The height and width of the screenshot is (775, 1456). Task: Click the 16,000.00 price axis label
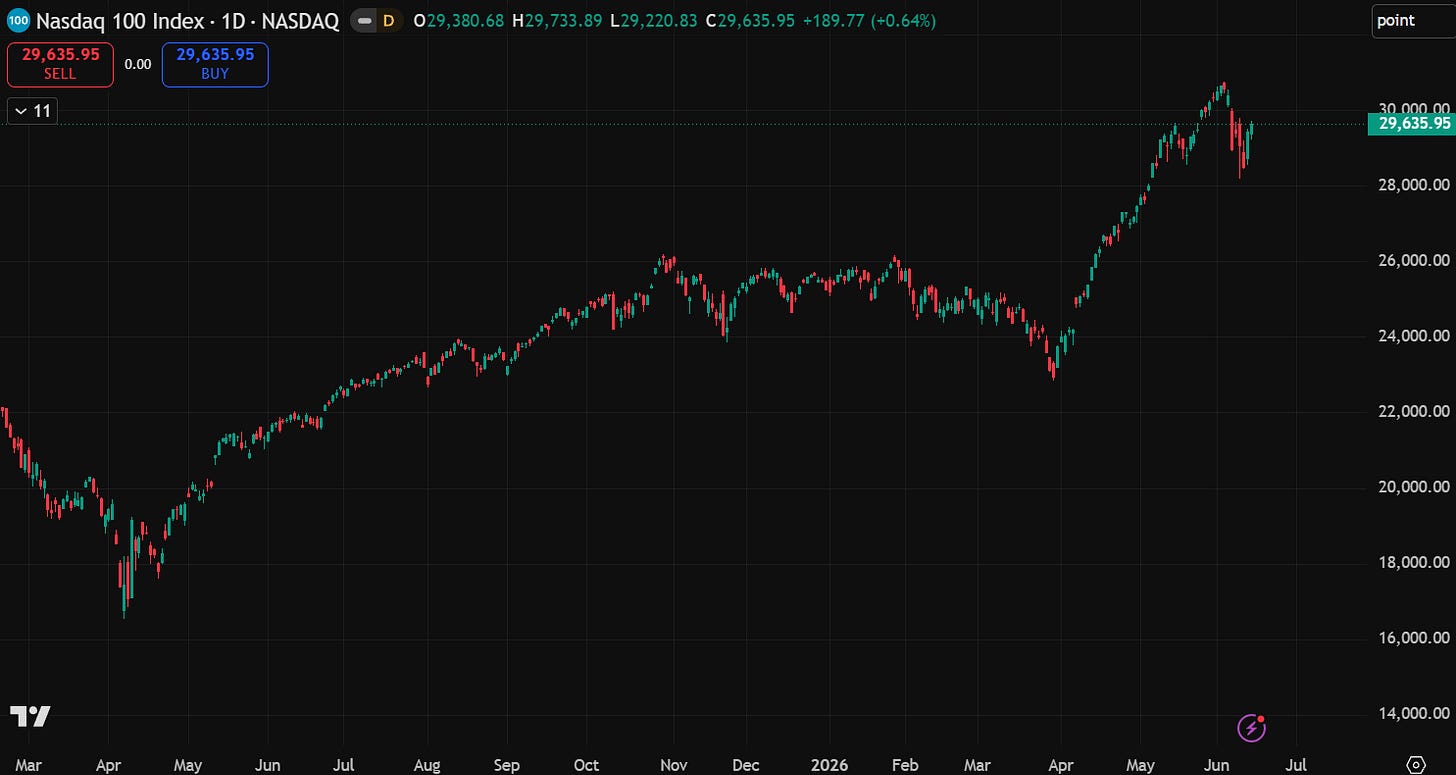pos(1413,638)
